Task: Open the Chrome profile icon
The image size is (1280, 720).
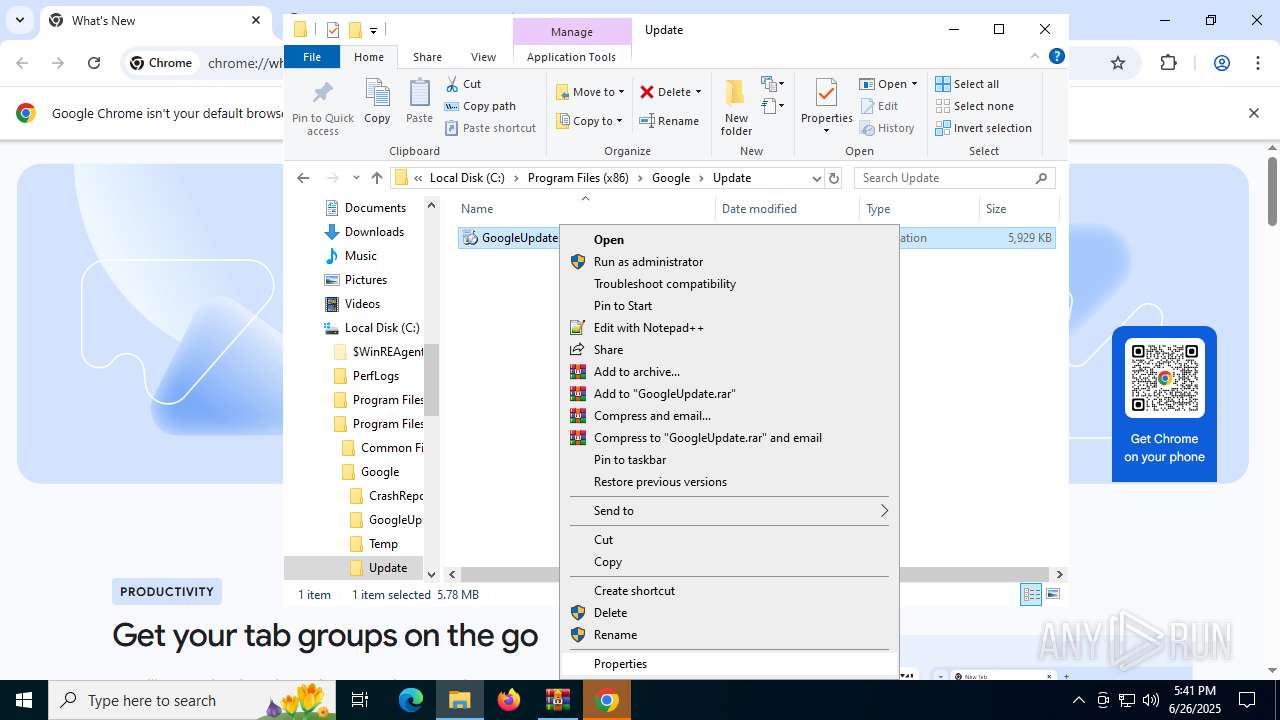Action: (x=1221, y=63)
